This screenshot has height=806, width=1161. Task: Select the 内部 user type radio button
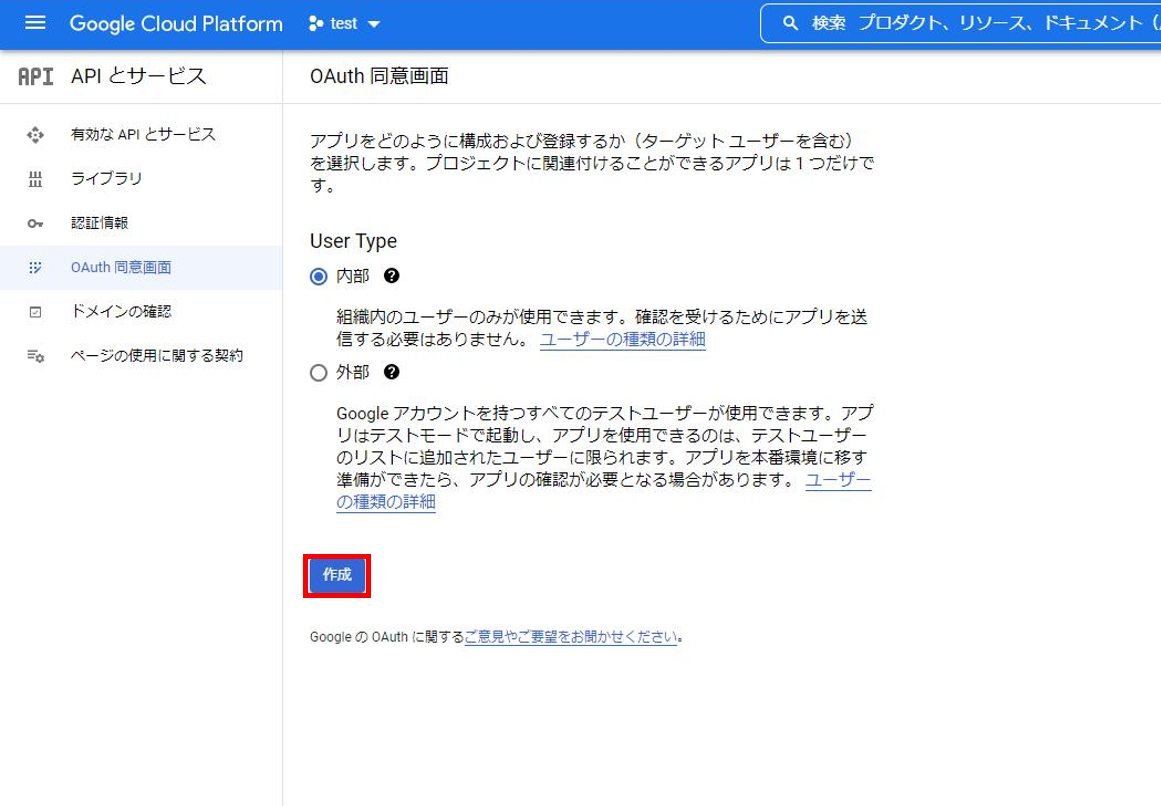click(317, 275)
